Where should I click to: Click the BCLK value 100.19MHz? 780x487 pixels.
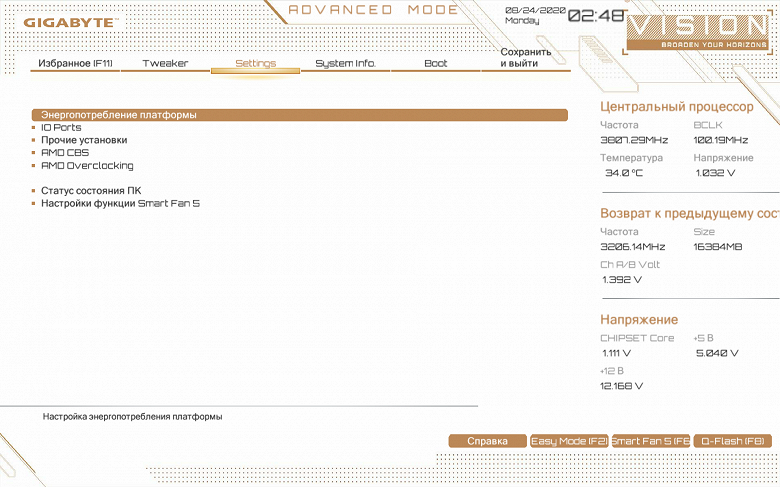[x=720, y=140]
